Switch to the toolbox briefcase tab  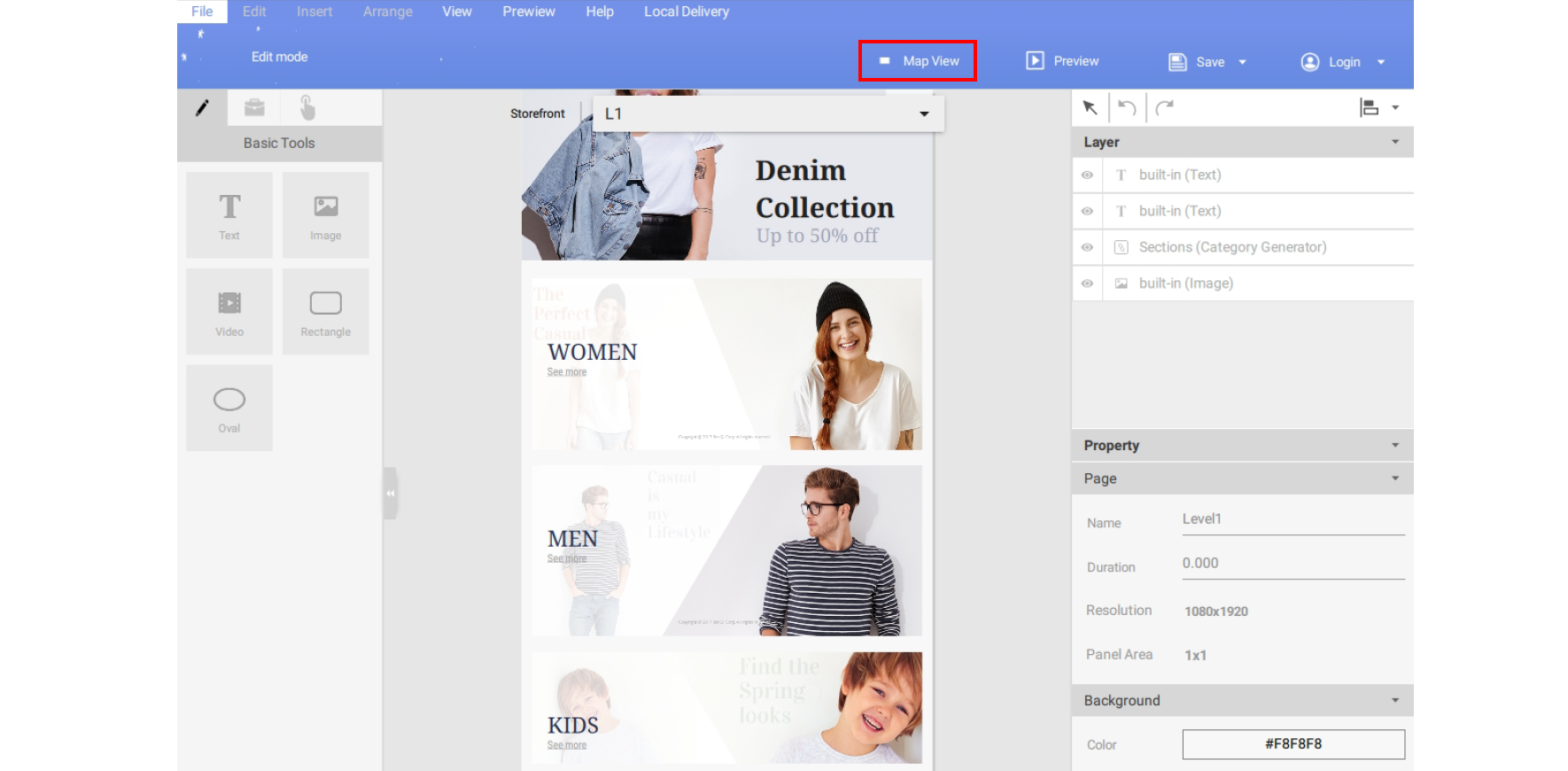[x=254, y=107]
